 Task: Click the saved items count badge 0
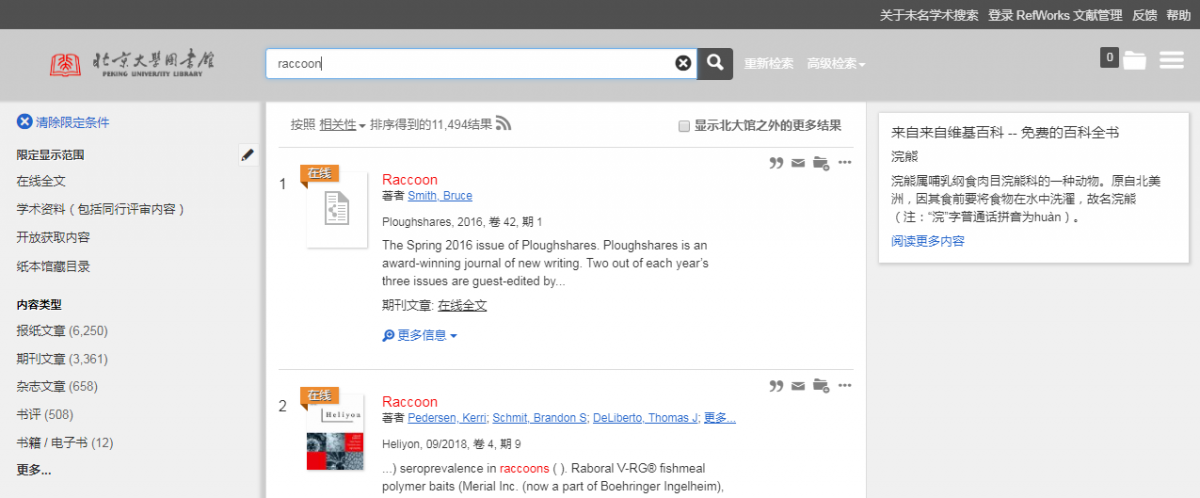1109,58
